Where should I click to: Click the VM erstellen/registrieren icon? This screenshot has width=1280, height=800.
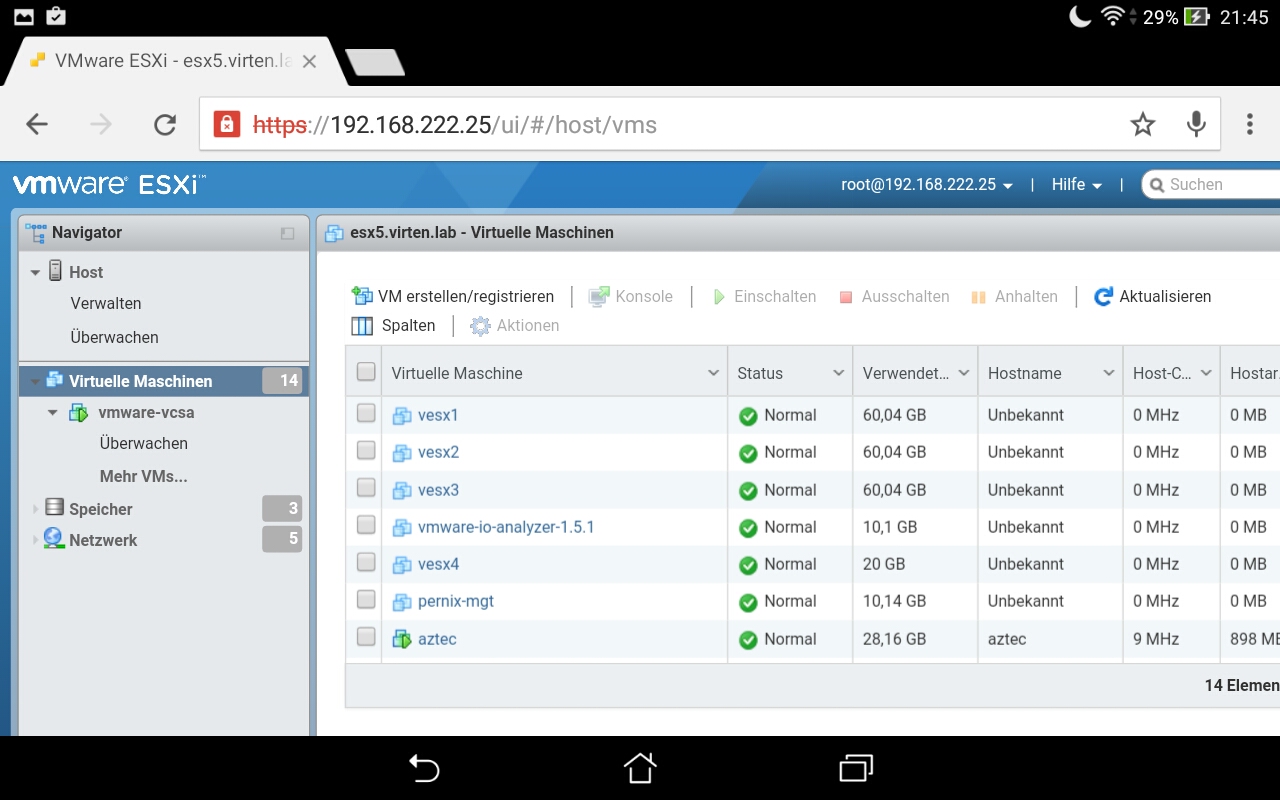tap(362, 296)
